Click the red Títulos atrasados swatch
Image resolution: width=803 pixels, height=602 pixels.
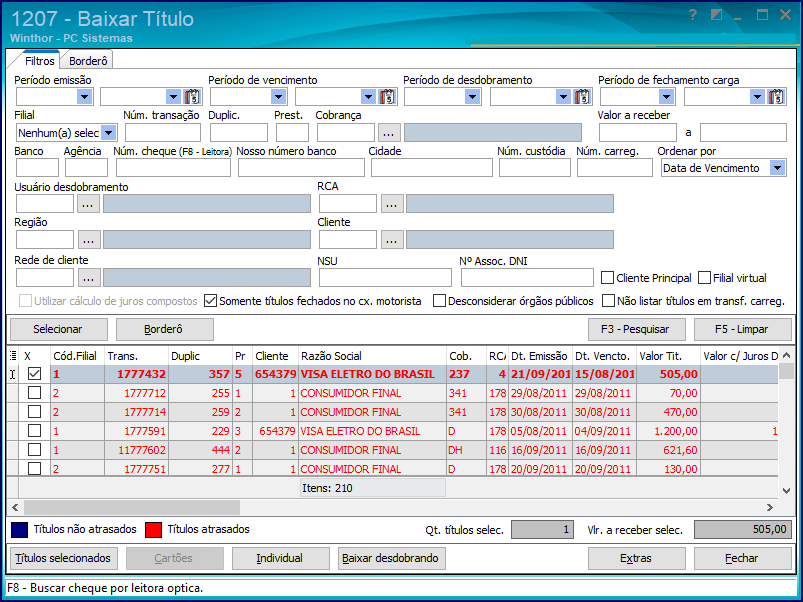154,530
